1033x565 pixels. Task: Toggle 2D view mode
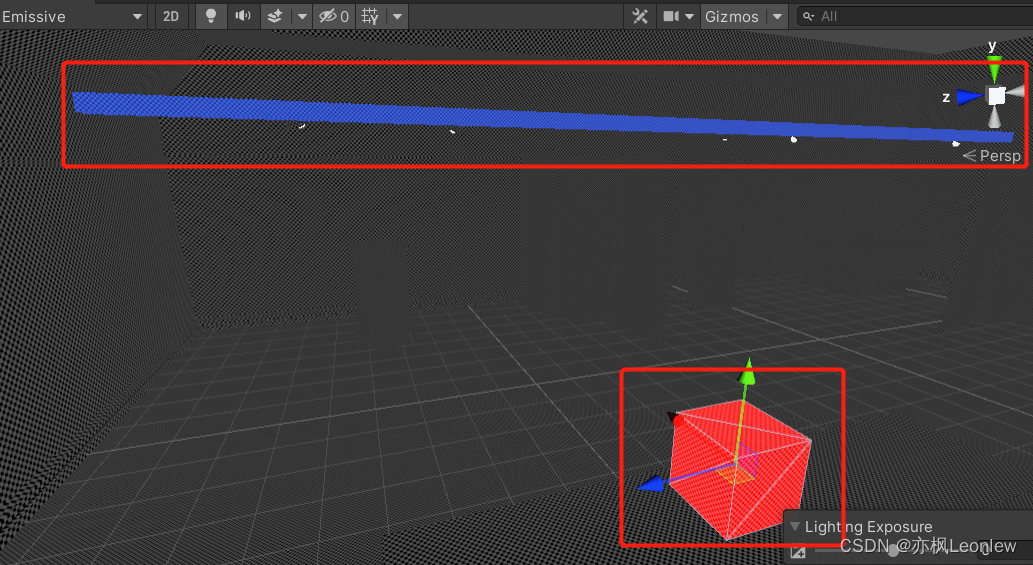click(171, 16)
